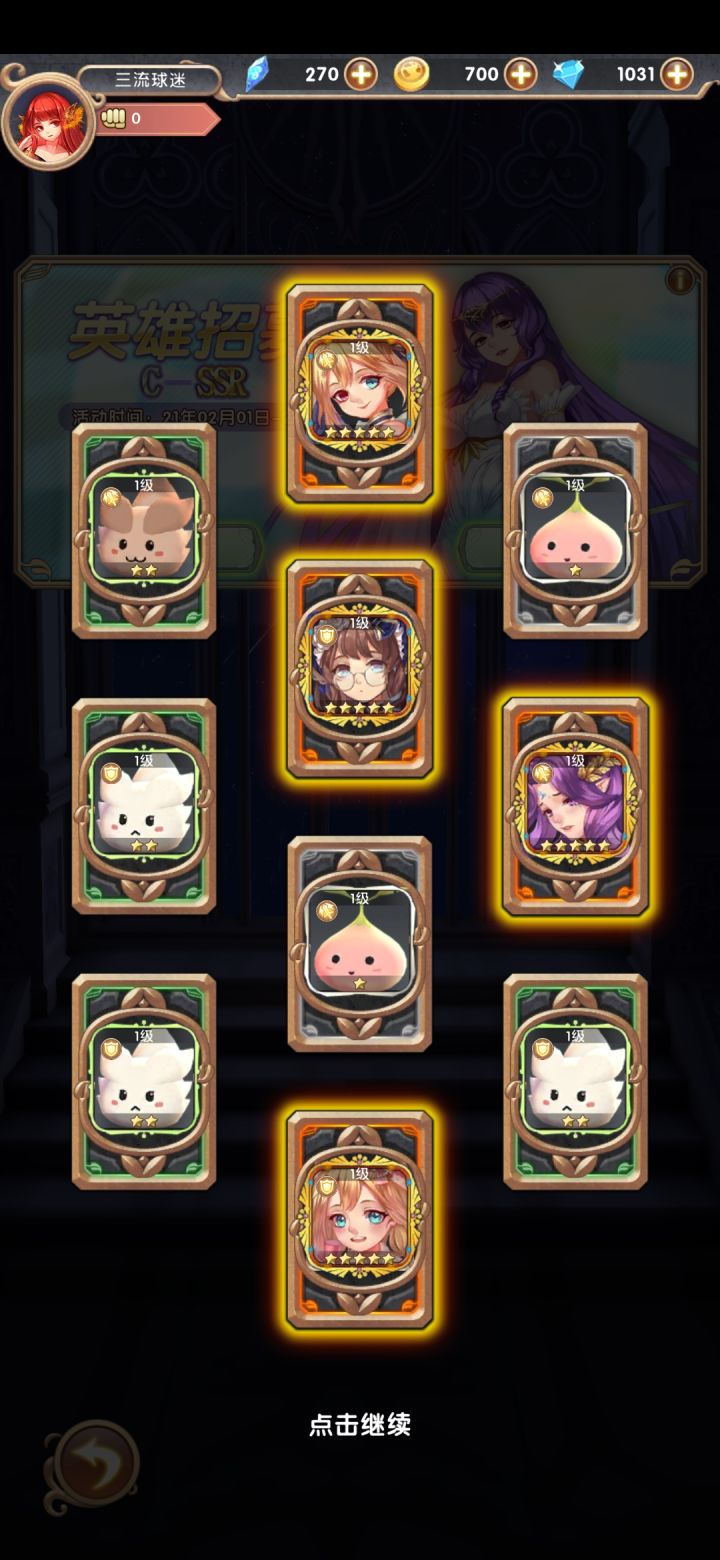Select the bottom-right white cat card
Screen dimensions: 720x1560
pyautogui.click(x=576, y=1082)
